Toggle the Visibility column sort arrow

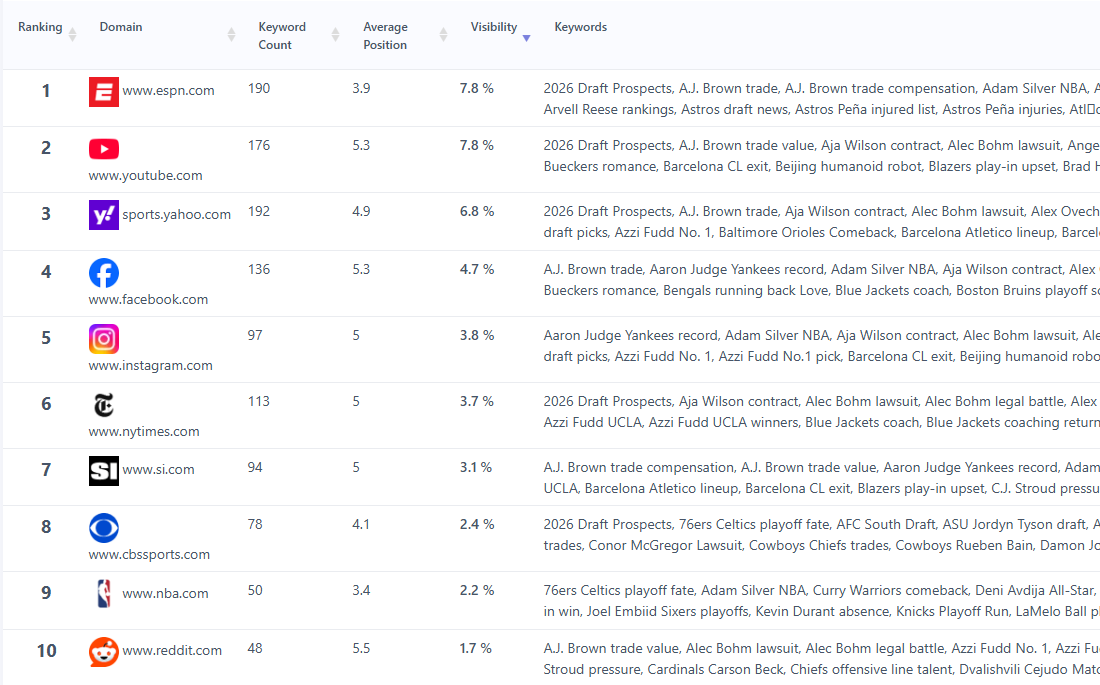(x=526, y=38)
